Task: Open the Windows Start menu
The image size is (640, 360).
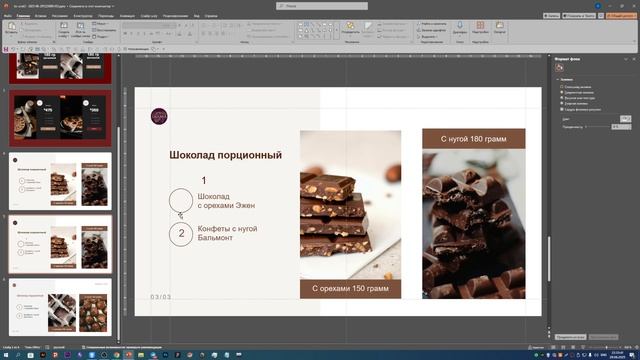Action: [x=6, y=355]
